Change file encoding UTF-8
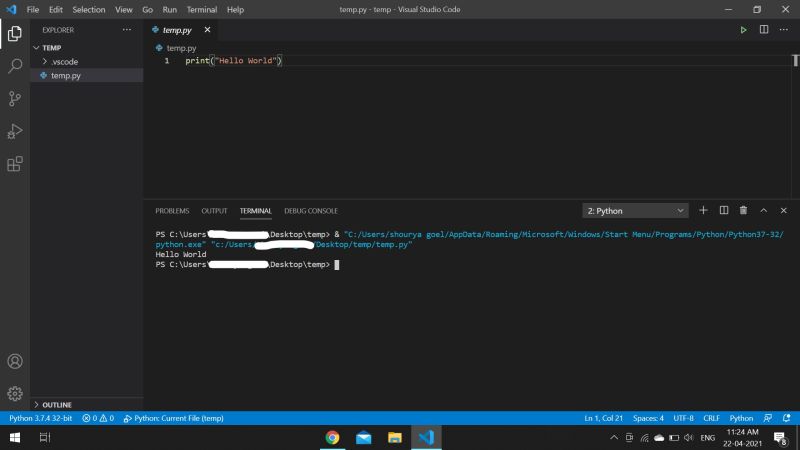800x450 pixels. 683,418
